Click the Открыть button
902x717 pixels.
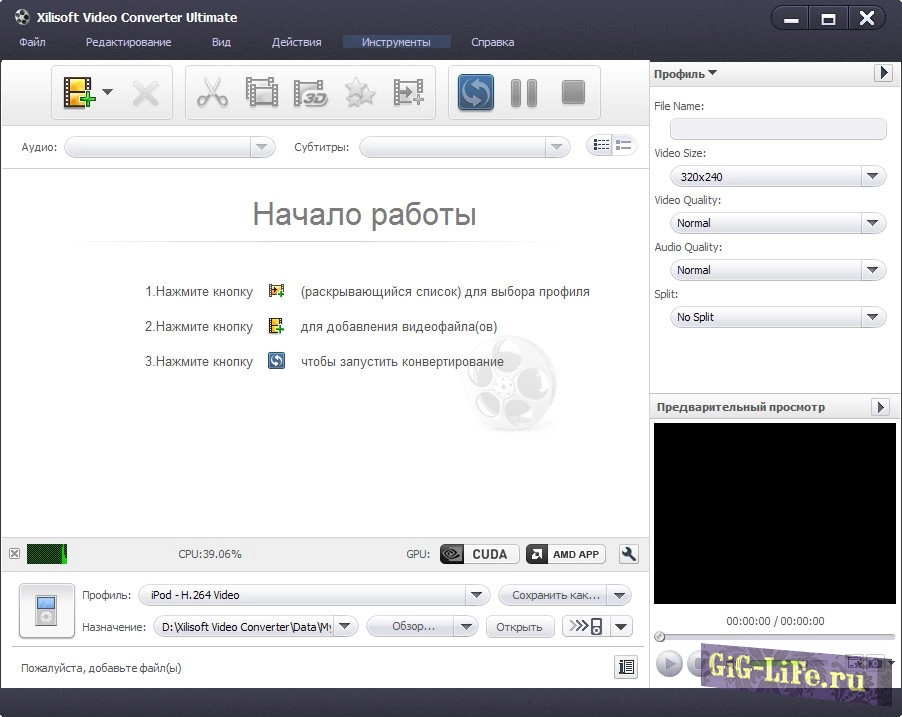click(520, 627)
